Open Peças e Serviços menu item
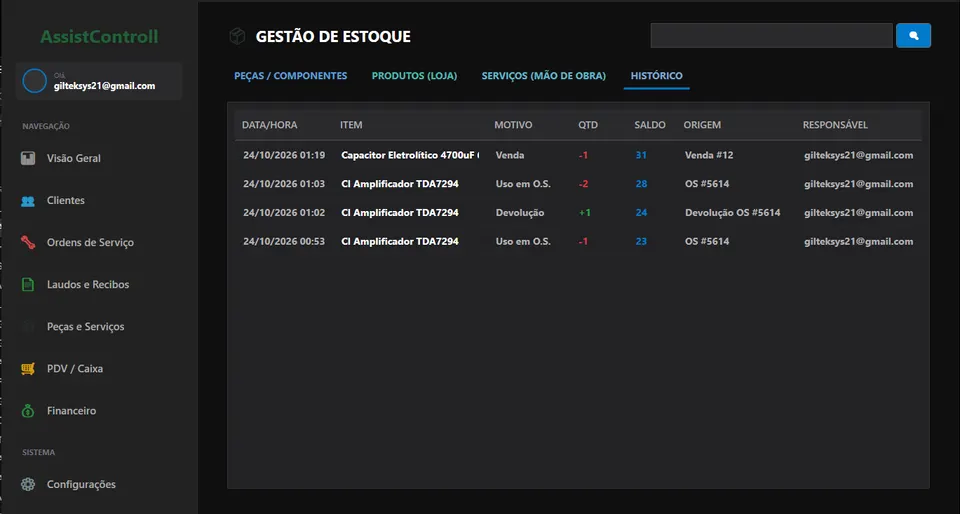960x514 pixels. (x=86, y=327)
